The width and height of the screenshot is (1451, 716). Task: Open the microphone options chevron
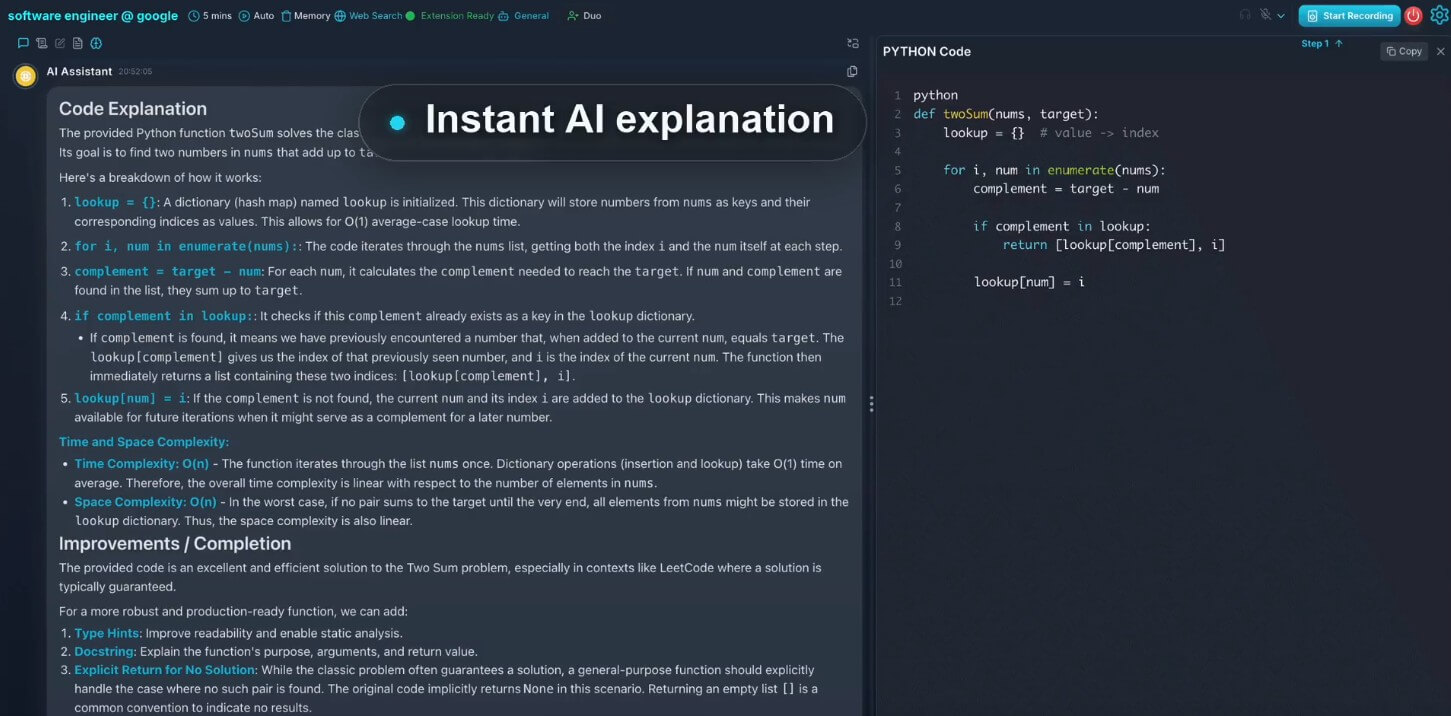[x=1281, y=16]
